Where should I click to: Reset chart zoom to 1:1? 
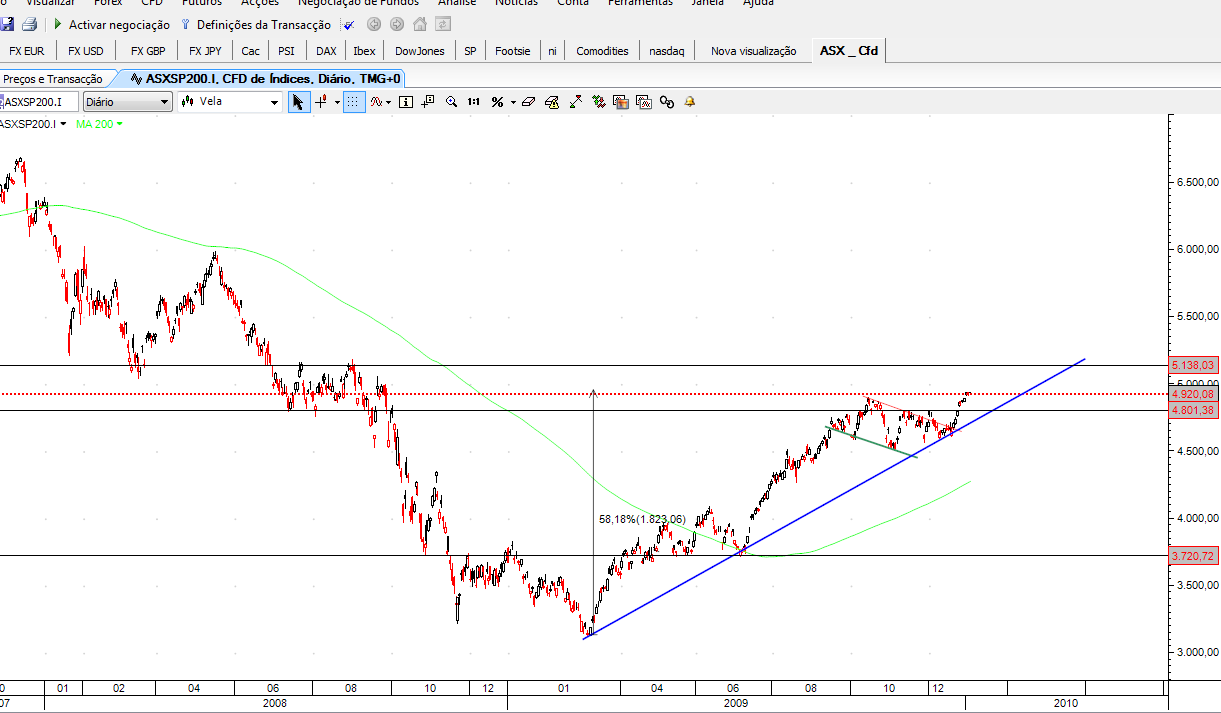tap(474, 101)
